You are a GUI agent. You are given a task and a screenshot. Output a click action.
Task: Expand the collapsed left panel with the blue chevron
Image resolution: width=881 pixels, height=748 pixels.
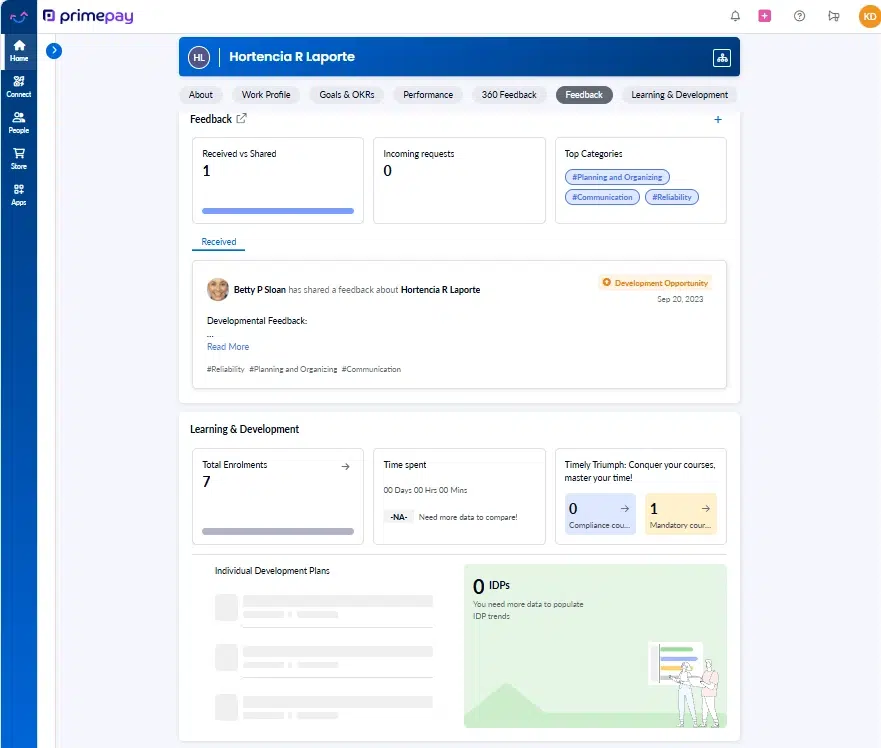(54, 50)
